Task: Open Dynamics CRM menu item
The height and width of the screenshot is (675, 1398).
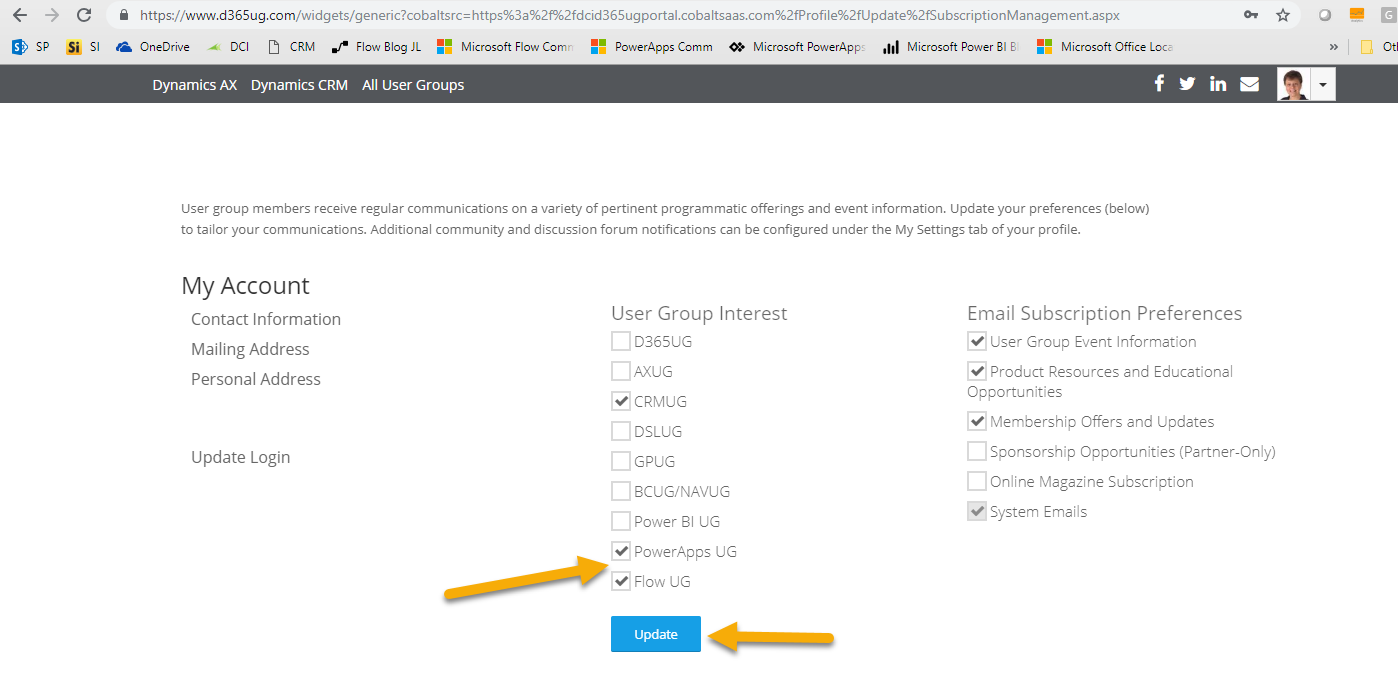Action: point(299,85)
